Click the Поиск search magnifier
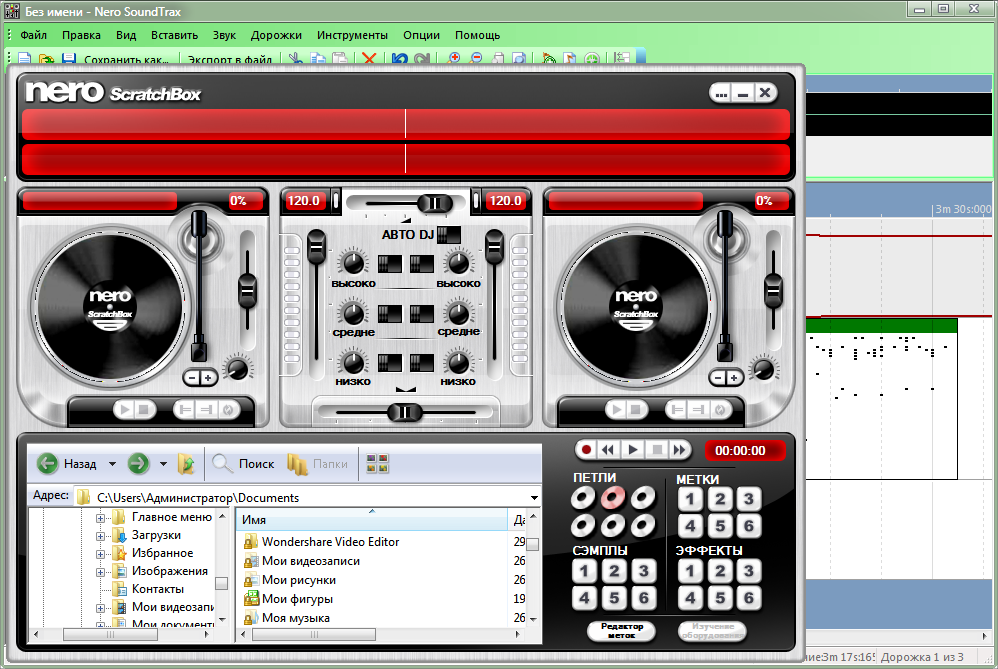 pos(222,463)
